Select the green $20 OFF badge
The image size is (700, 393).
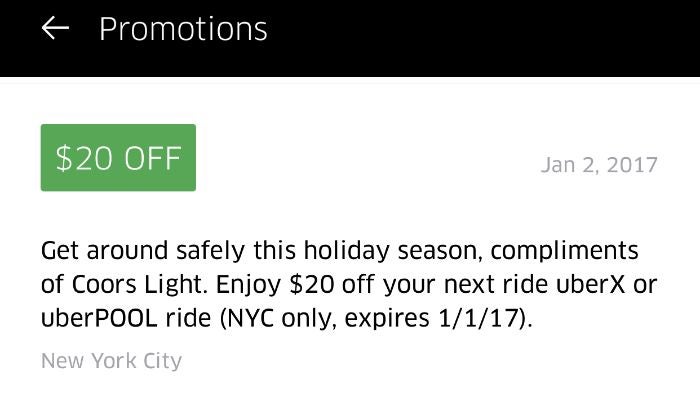118,158
